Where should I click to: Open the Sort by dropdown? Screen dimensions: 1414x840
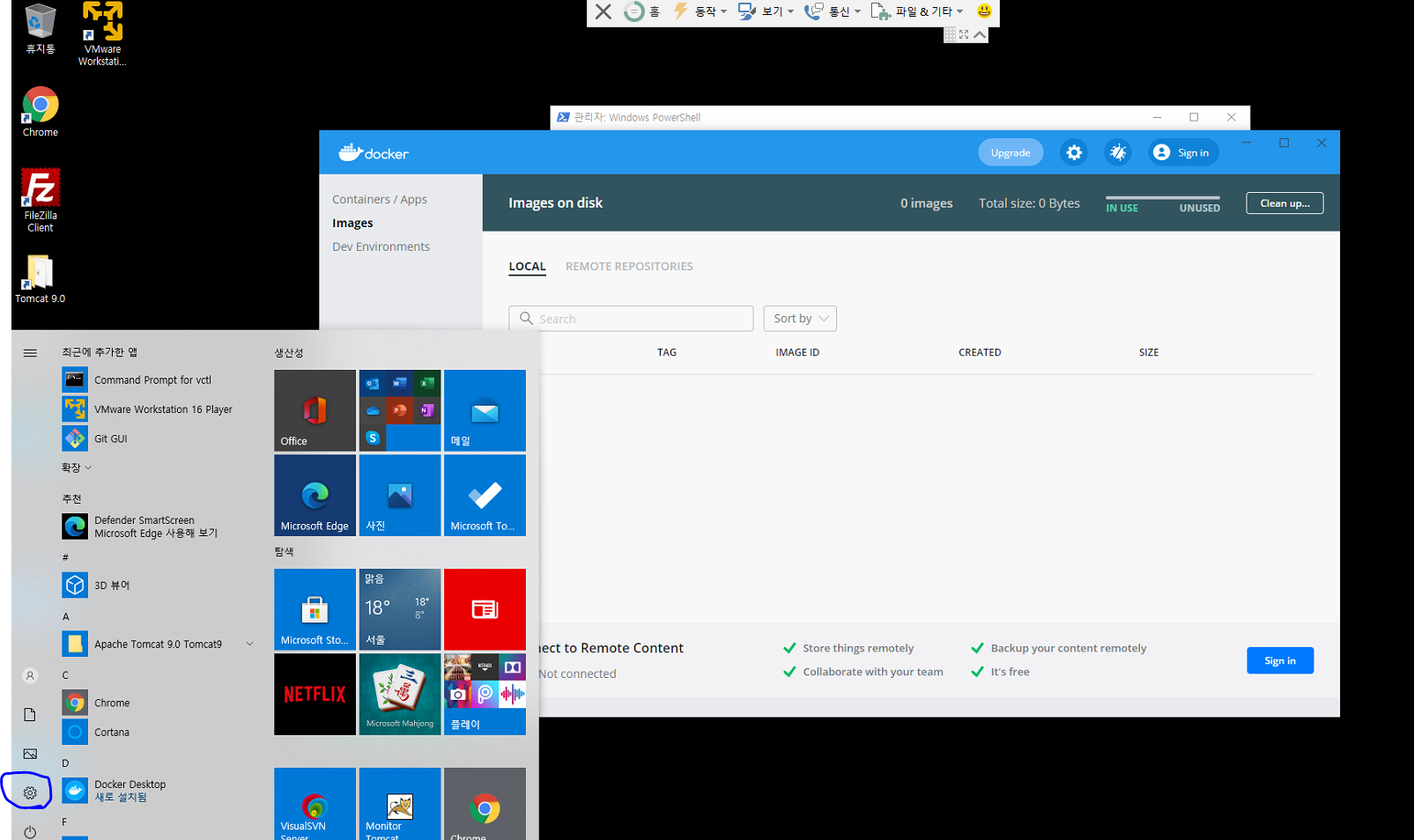coord(800,318)
